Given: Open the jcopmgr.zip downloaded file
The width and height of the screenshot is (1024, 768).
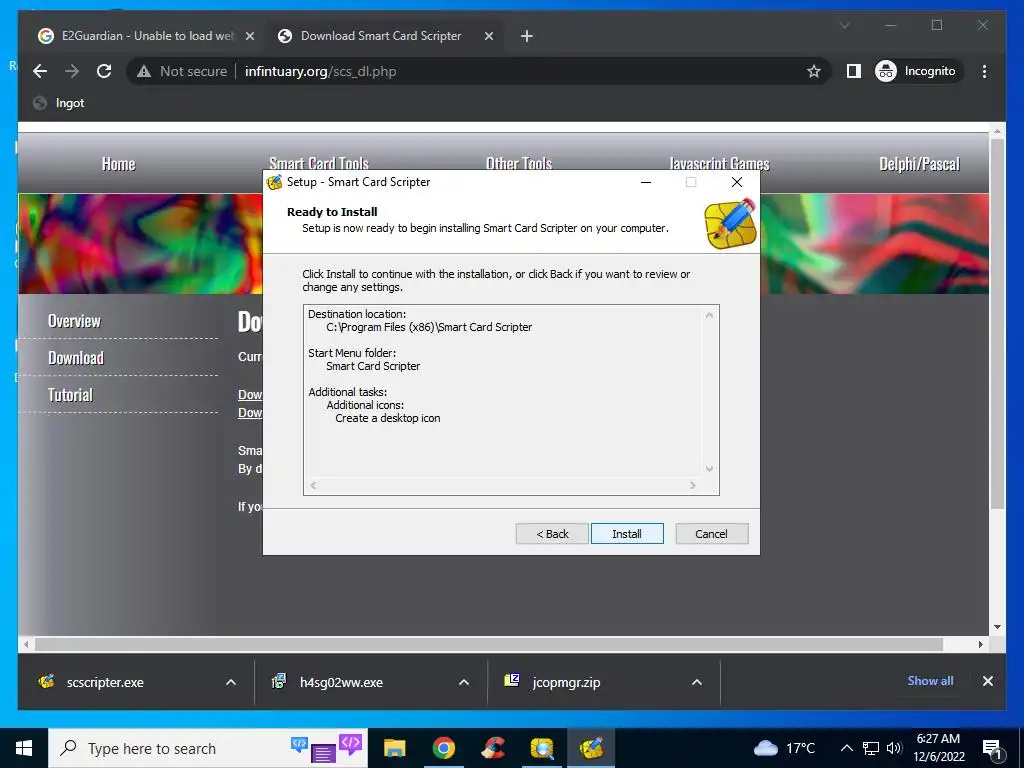Looking at the screenshot, I should tap(566, 682).
